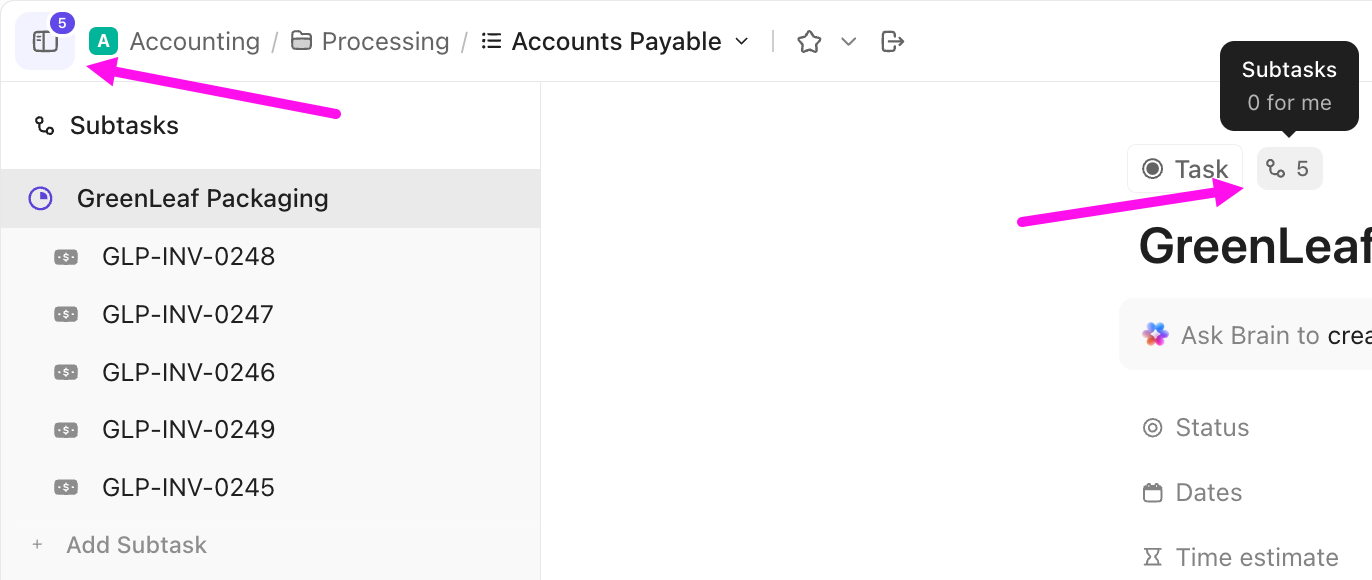
Task: Select the Task type pill
Action: coord(1184,168)
